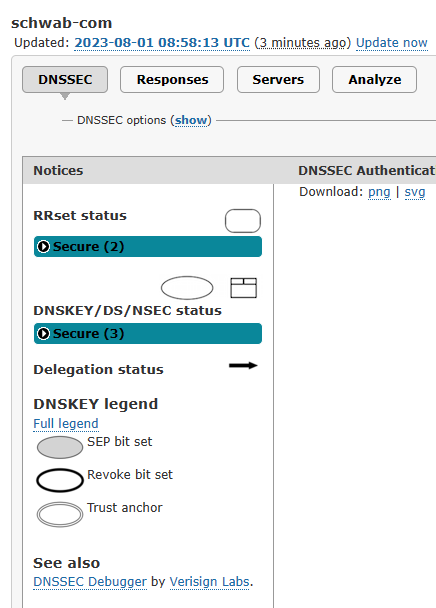Viewport: 436px width, 608px height.
Task: Click the NSEC table box icon
Action: click(244, 288)
